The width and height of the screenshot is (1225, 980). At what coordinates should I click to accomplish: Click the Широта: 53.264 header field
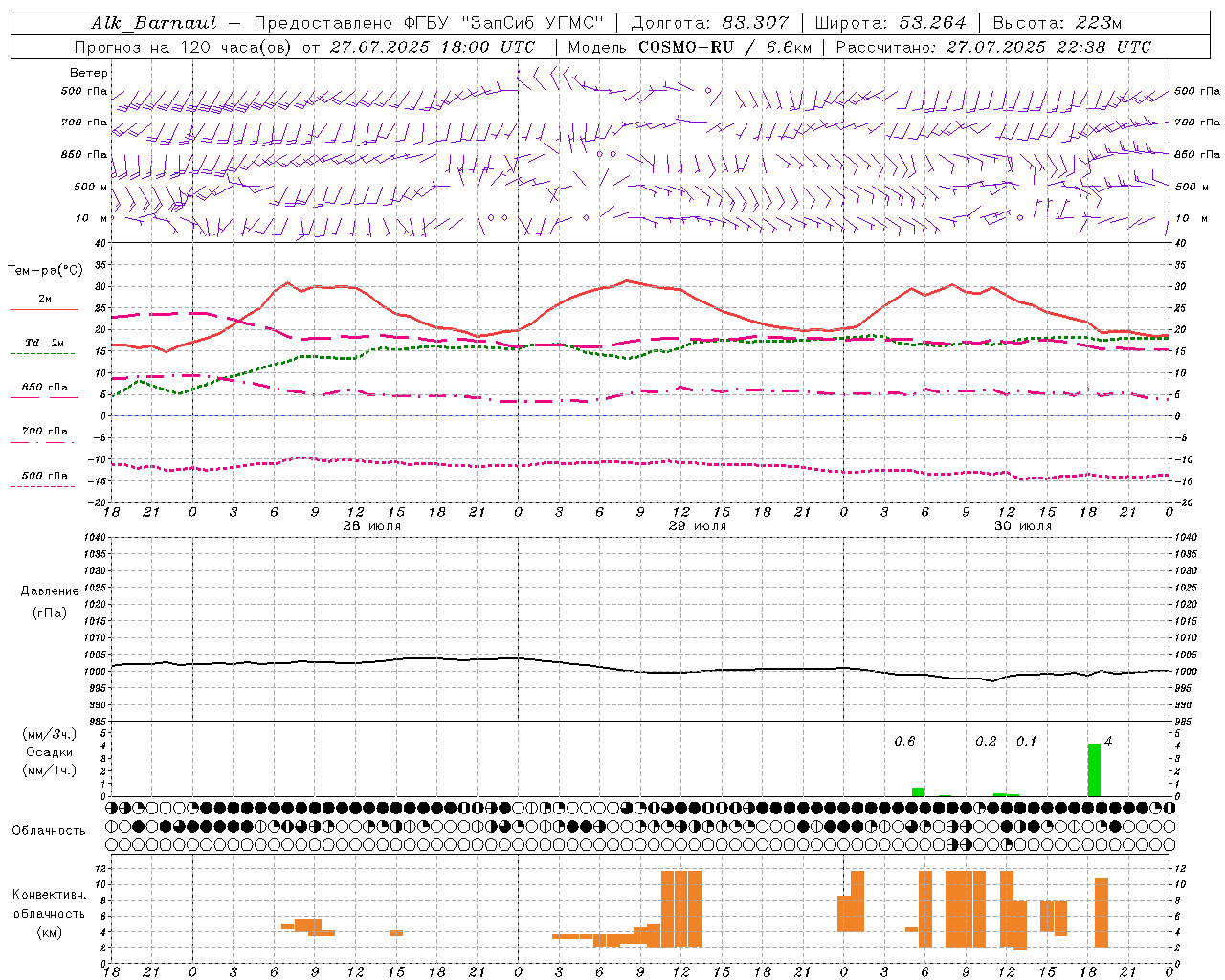point(891,23)
